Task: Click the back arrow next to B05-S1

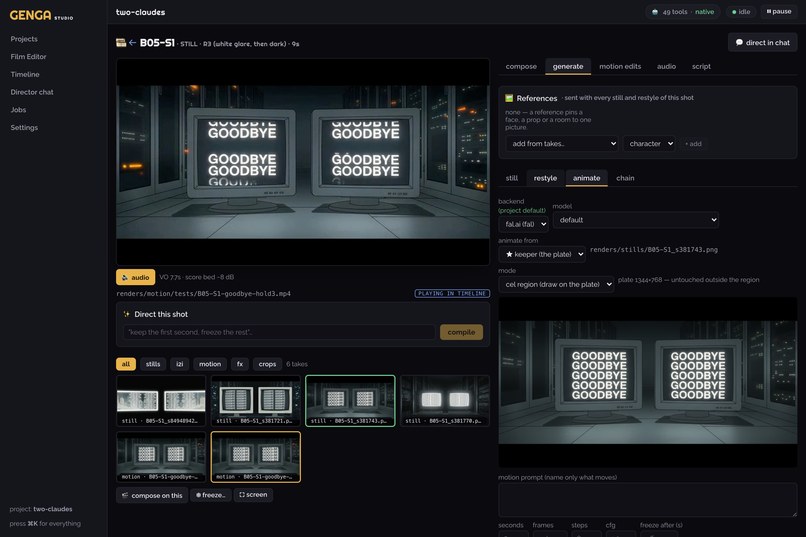Action: pyautogui.click(x=133, y=43)
